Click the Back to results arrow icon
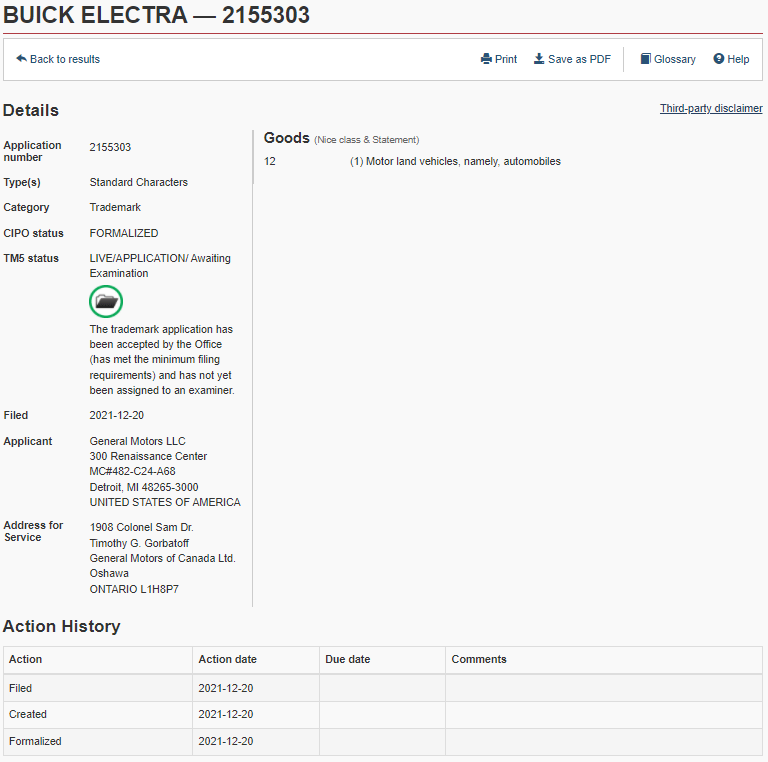Image resolution: width=768 pixels, height=762 pixels. click(x=21, y=59)
